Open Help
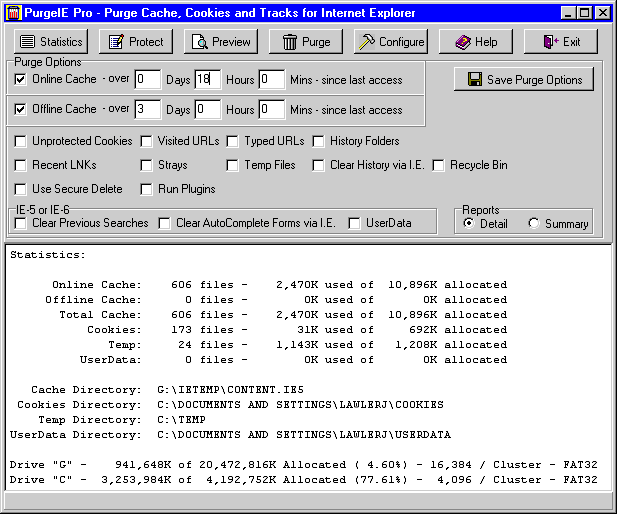Image resolution: width=617 pixels, height=514 pixels. click(476, 42)
